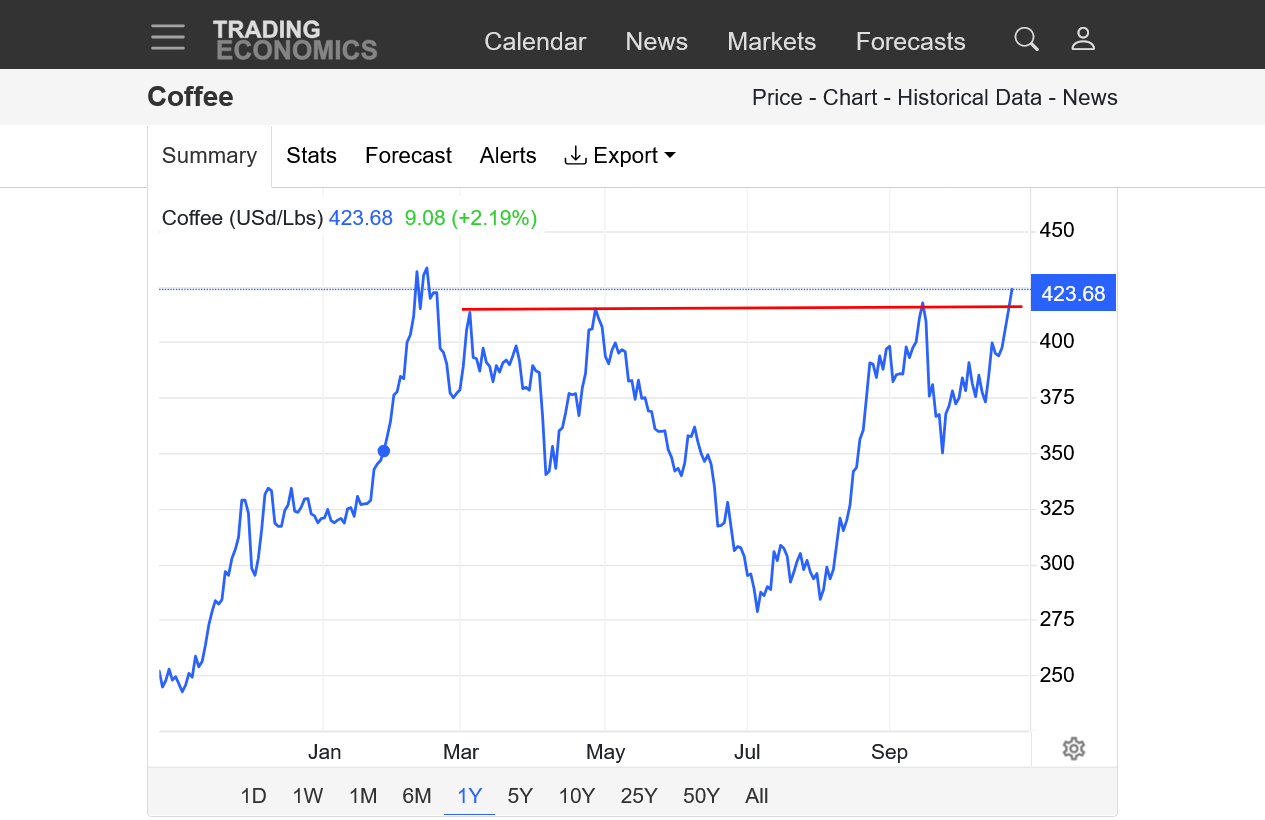The image size is (1265, 820).
Task: Choose the 5Y time range
Action: click(520, 796)
